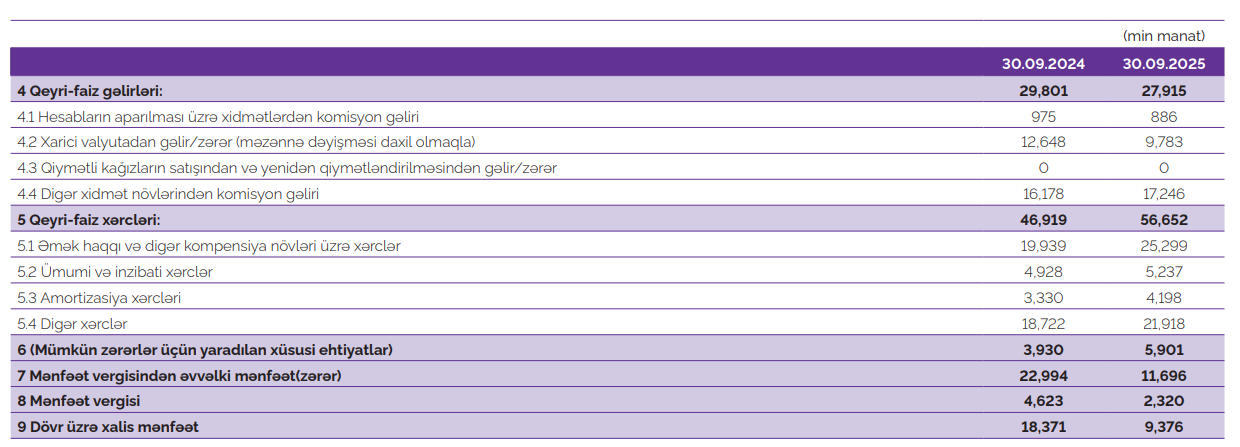Select the 5.4 Digər xərclər label
1240x447 pixels.
pyautogui.click(x=73, y=323)
